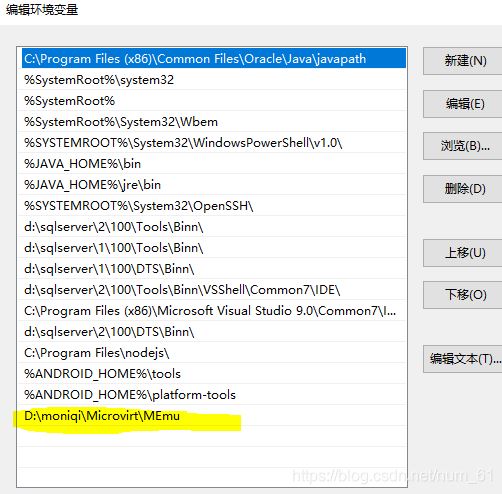Open the 浏览(B)... folder browser

point(463,146)
